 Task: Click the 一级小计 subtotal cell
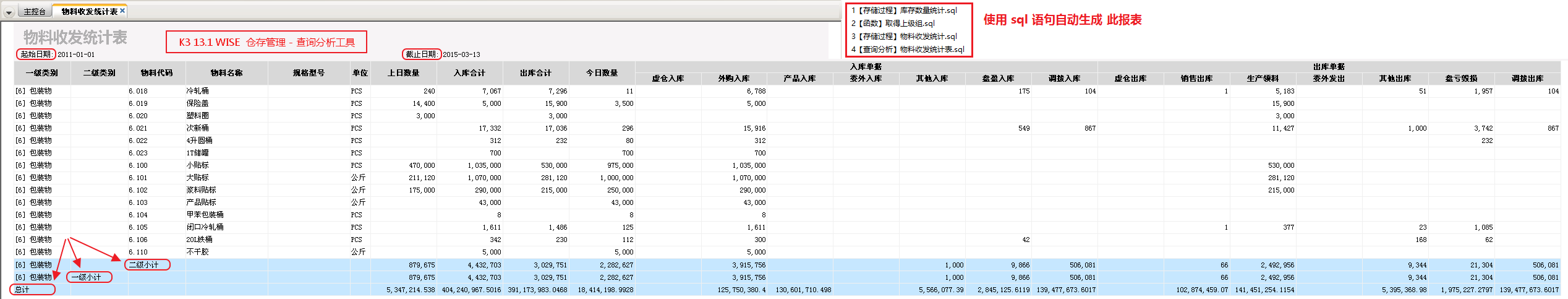coord(86,277)
